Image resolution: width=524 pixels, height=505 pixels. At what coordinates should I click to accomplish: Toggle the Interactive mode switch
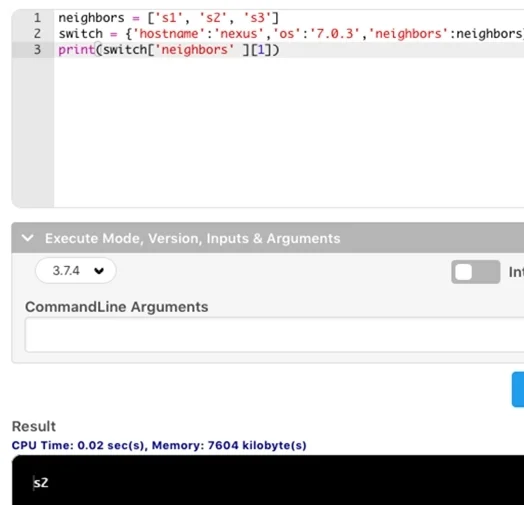476,272
